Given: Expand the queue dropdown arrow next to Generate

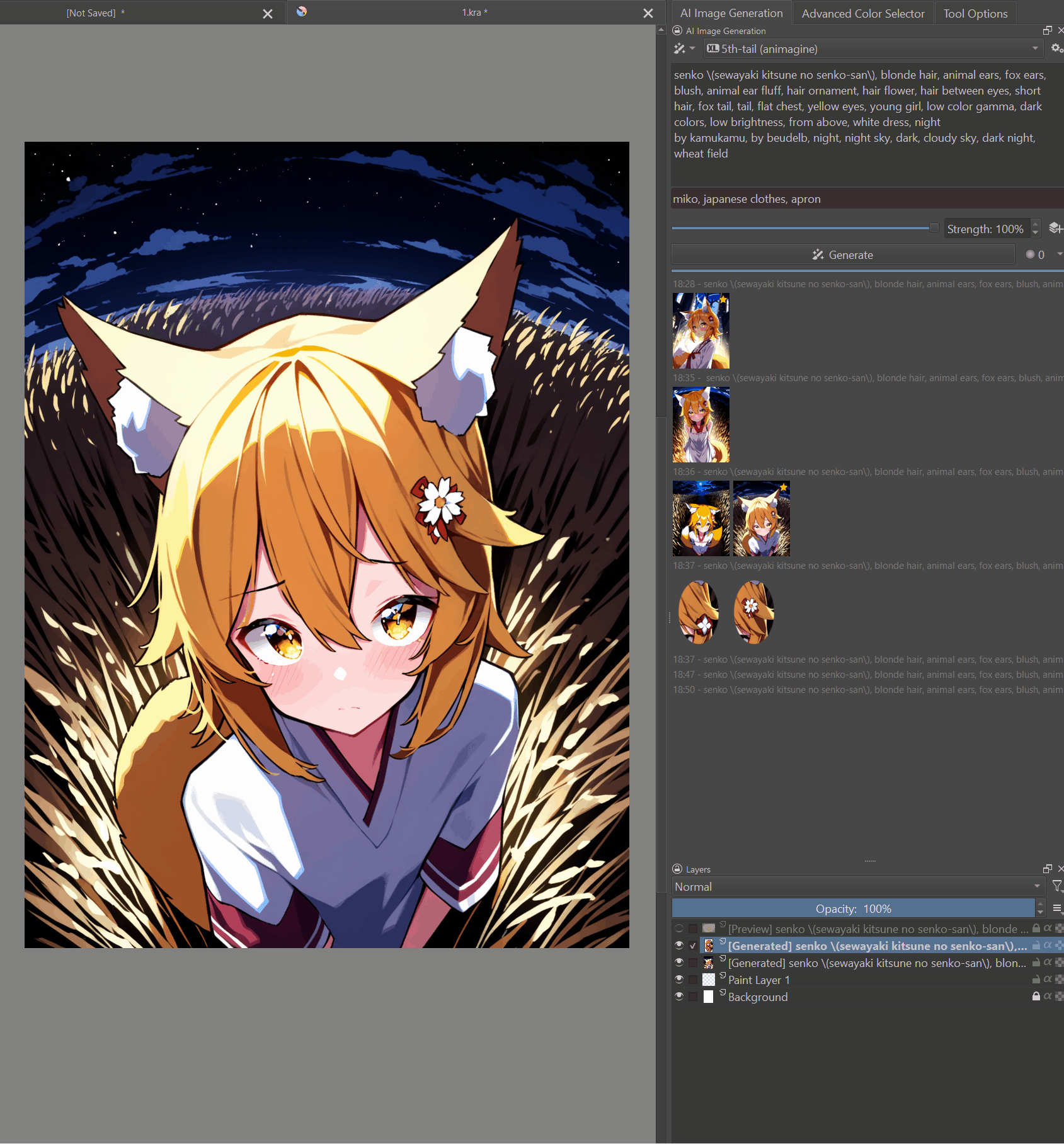Looking at the screenshot, I should [x=1059, y=254].
